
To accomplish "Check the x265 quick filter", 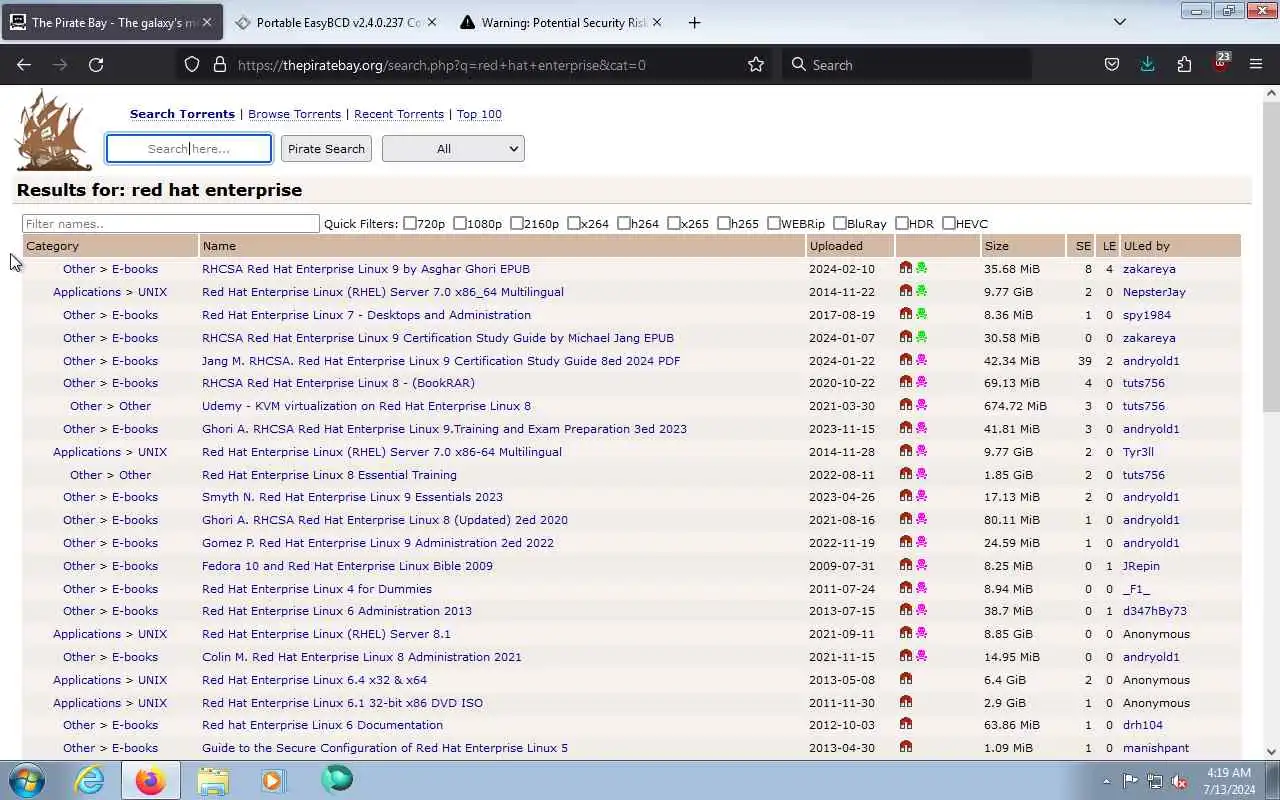I will point(674,223).
